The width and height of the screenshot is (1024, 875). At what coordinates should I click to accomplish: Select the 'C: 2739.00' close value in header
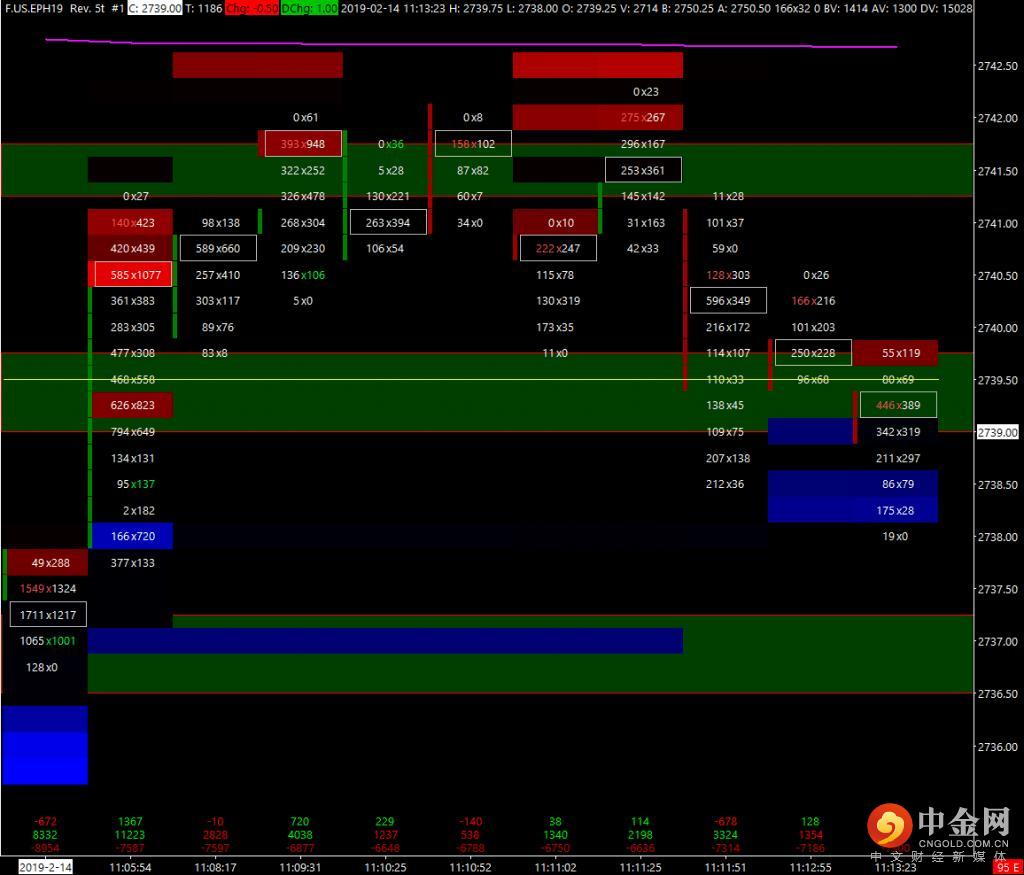click(x=154, y=8)
